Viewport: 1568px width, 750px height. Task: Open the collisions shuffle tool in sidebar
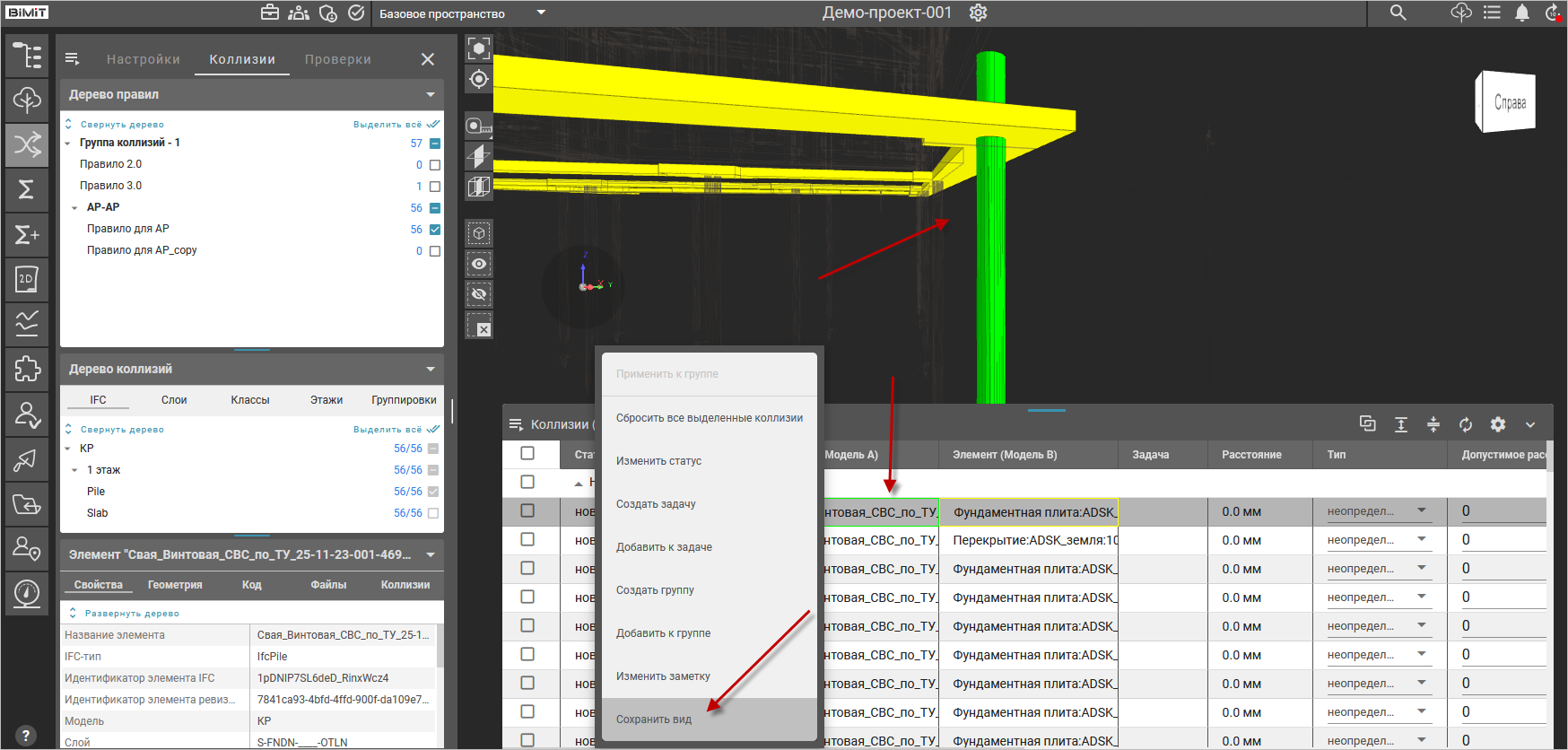(x=27, y=144)
